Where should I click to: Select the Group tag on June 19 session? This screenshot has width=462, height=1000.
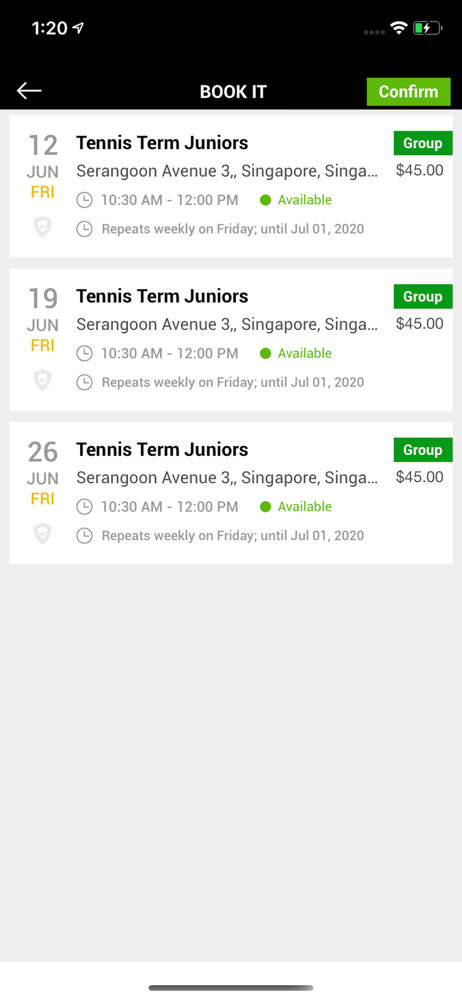[x=422, y=297]
